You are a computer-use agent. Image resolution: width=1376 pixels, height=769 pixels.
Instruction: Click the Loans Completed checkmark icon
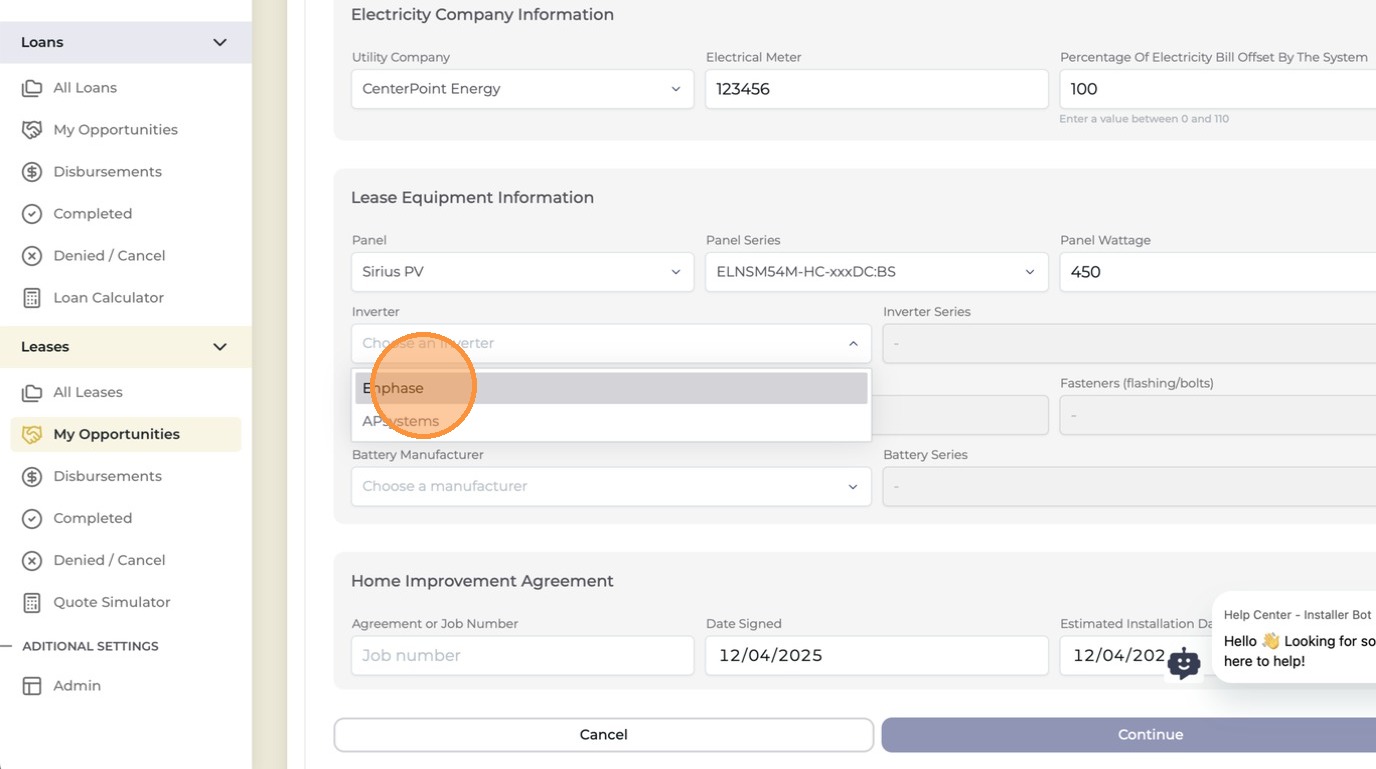[32, 214]
